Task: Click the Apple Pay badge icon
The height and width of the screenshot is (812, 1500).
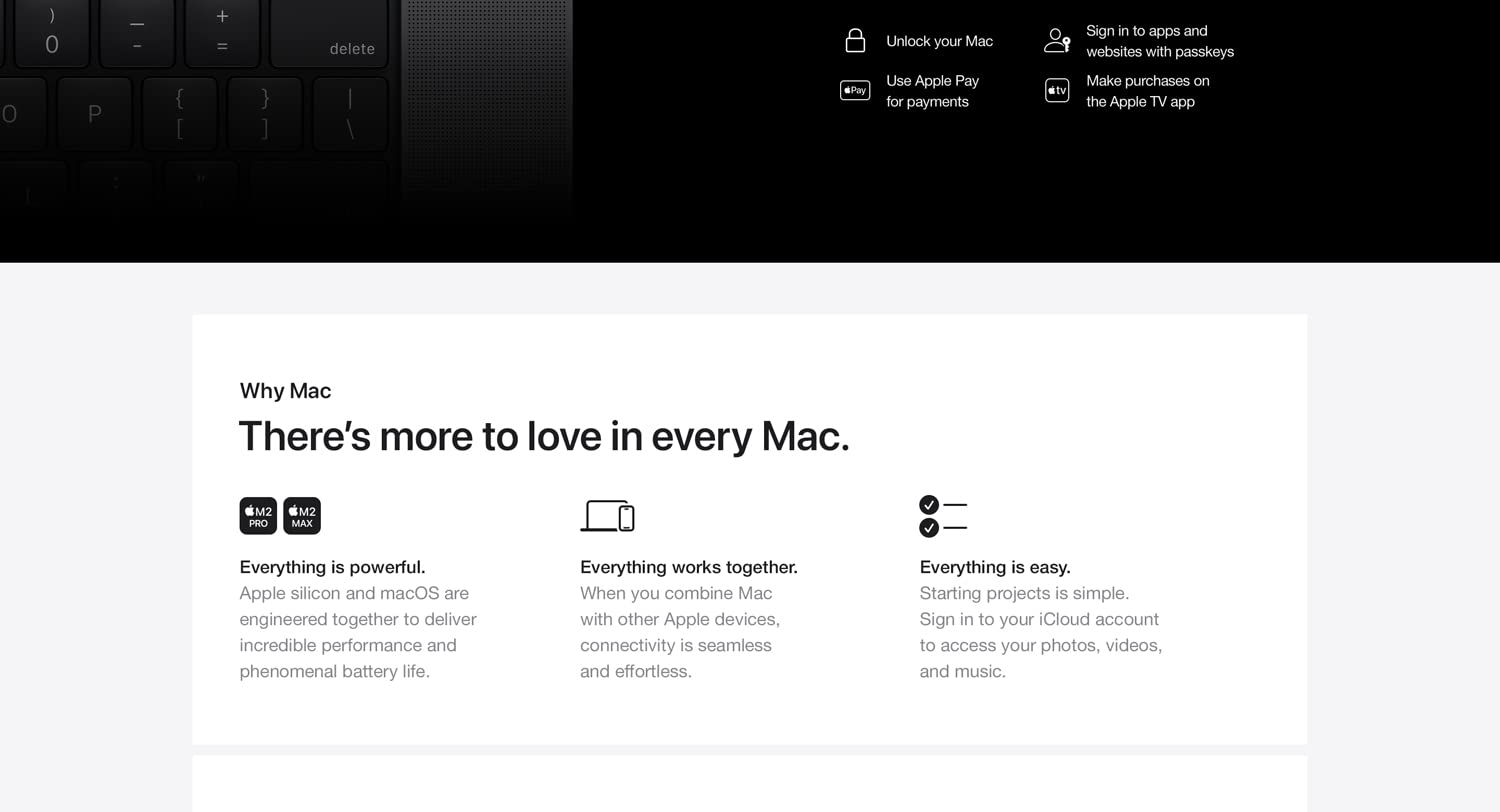Action: pyautogui.click(x=855, y=91)
